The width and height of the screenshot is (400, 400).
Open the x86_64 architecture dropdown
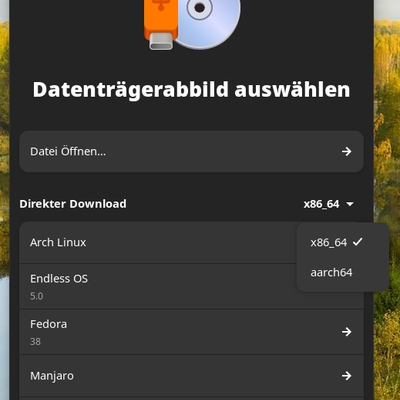coord(328,204)
